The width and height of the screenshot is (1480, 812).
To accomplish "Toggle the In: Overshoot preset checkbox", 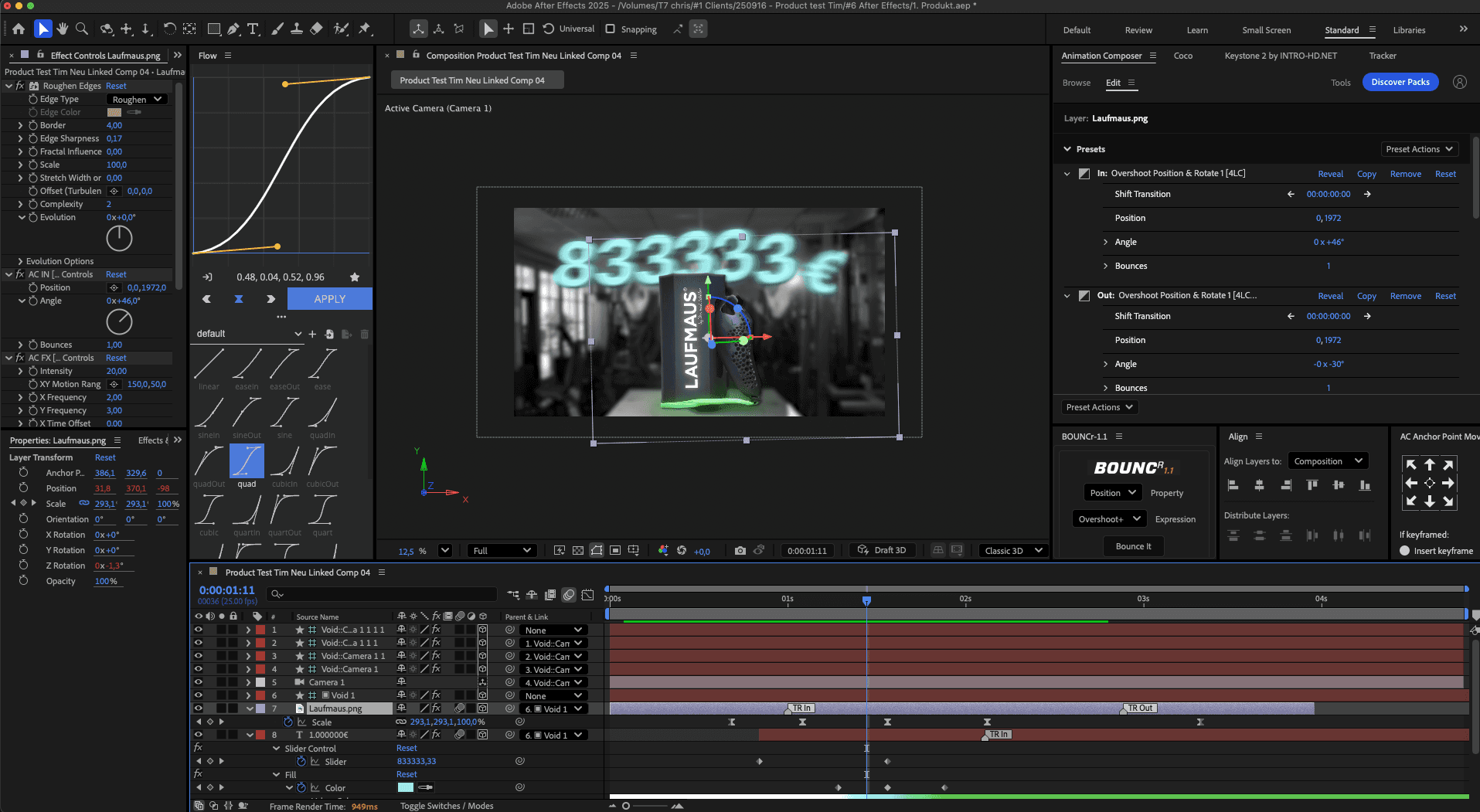I will click(1084, 174).
